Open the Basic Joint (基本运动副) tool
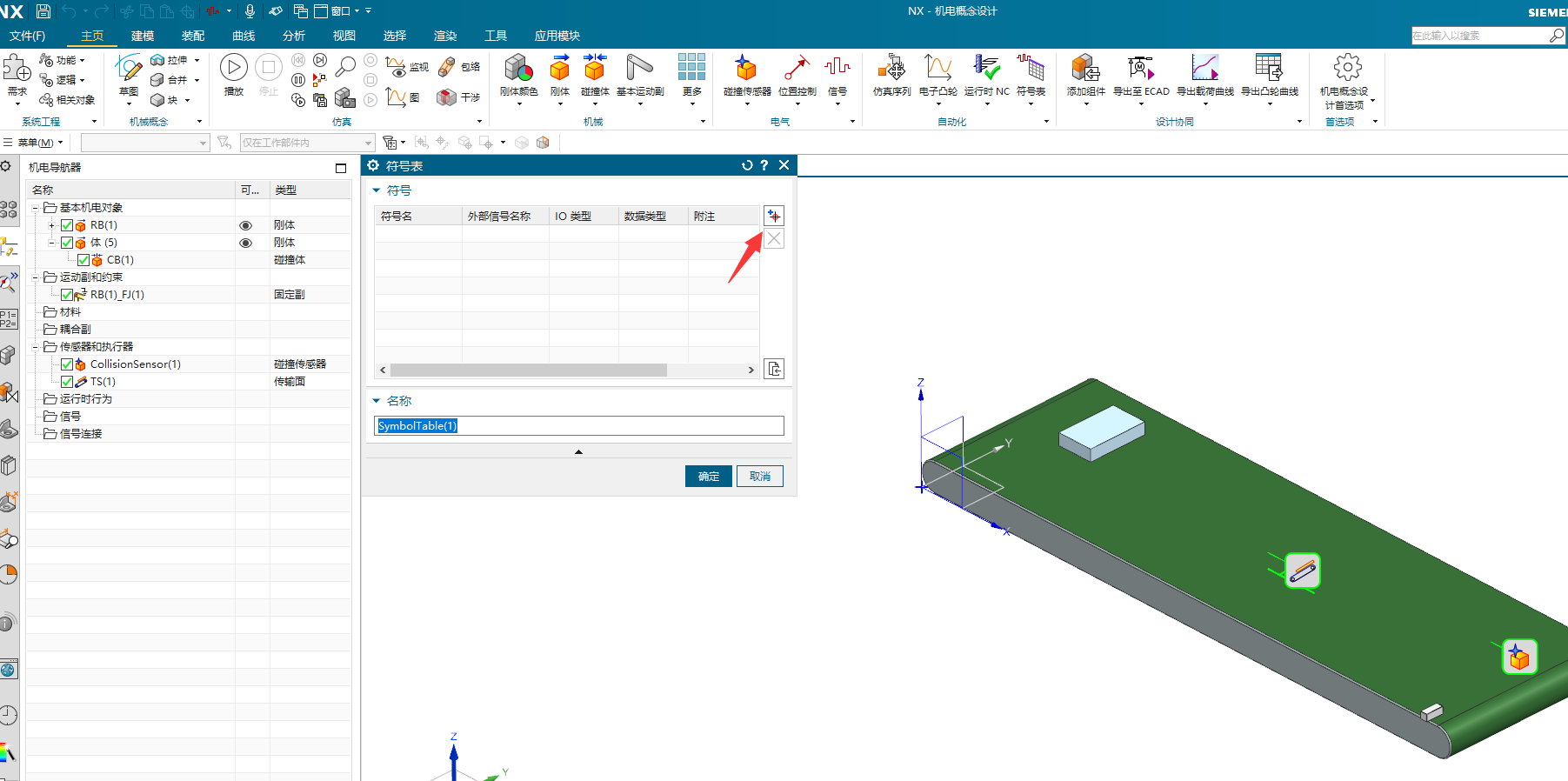This screenshot has height=781, width=1568. (640, 75)
